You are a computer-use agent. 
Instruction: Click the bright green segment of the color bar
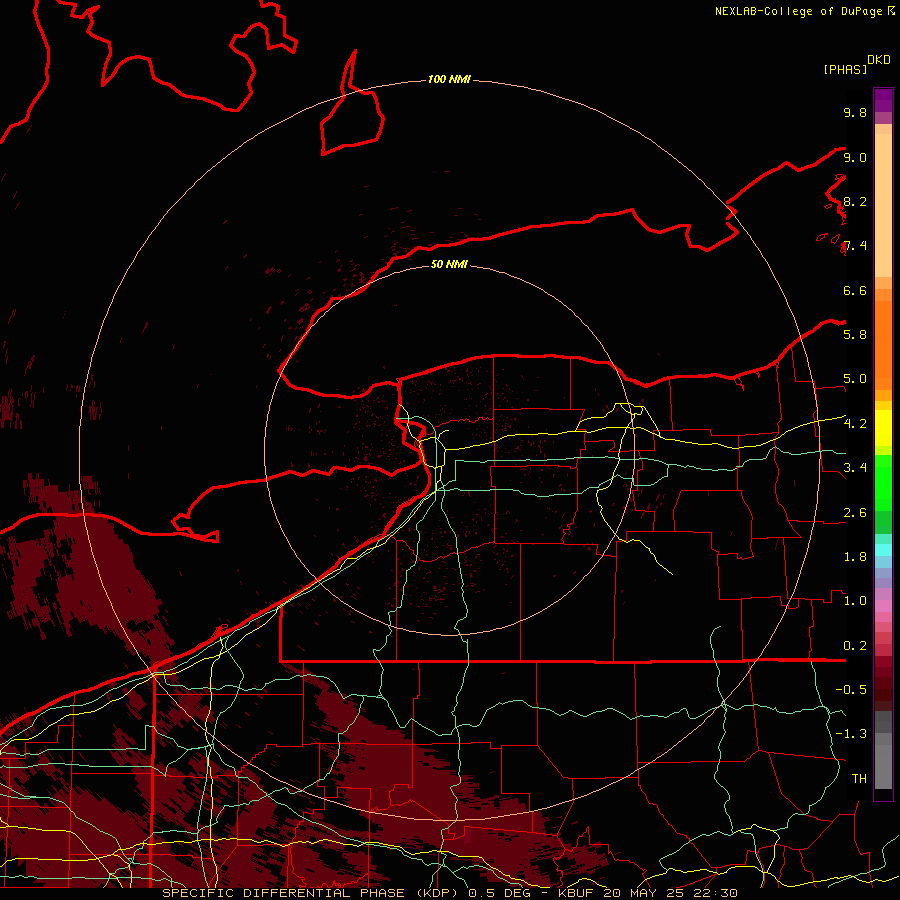(883, 482)
